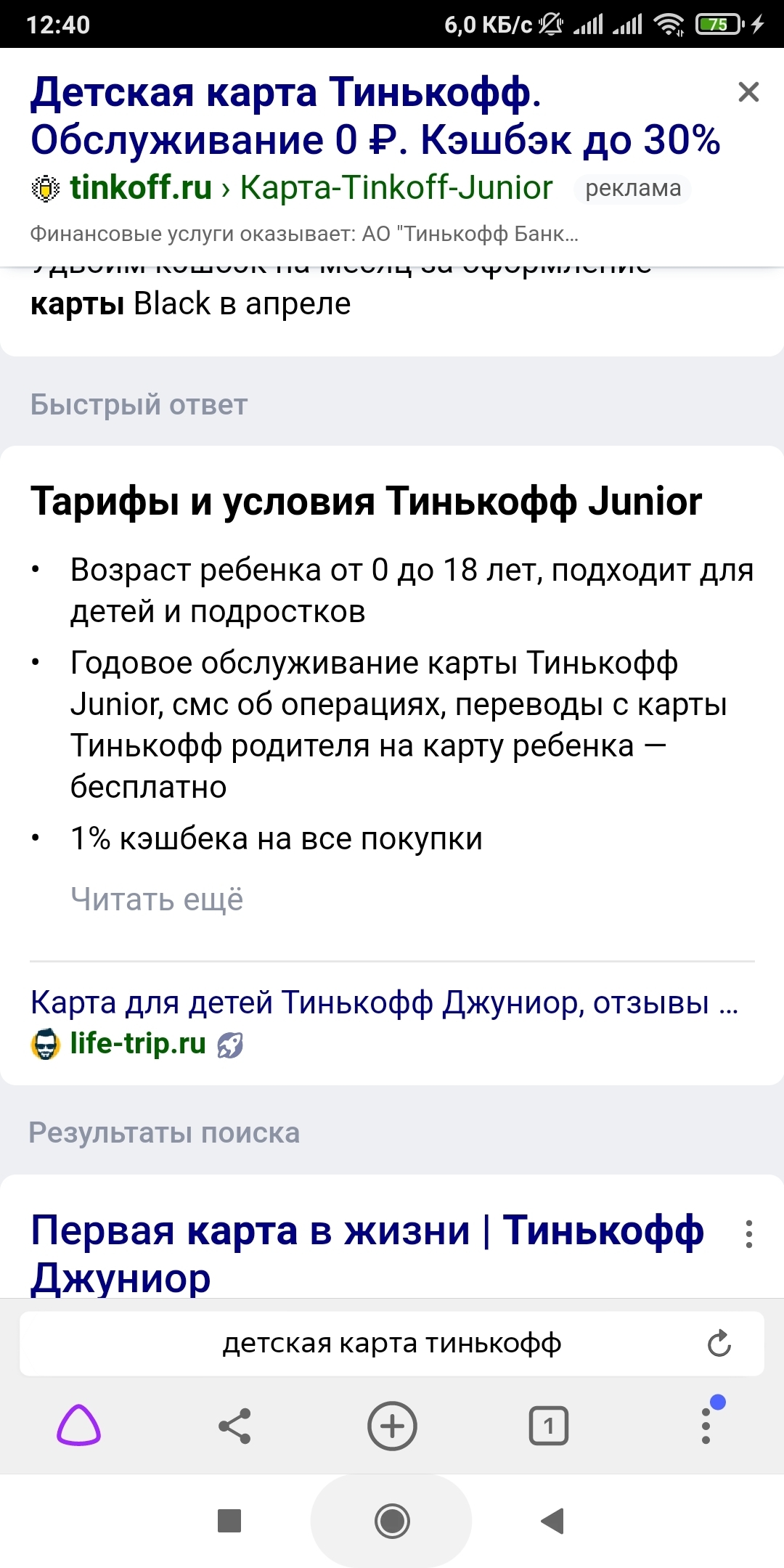Image resolution: width=784 pixels, height=1568 pixels.
Task: Open the Alice voice assistant icon
Action: coord(78,1426)
